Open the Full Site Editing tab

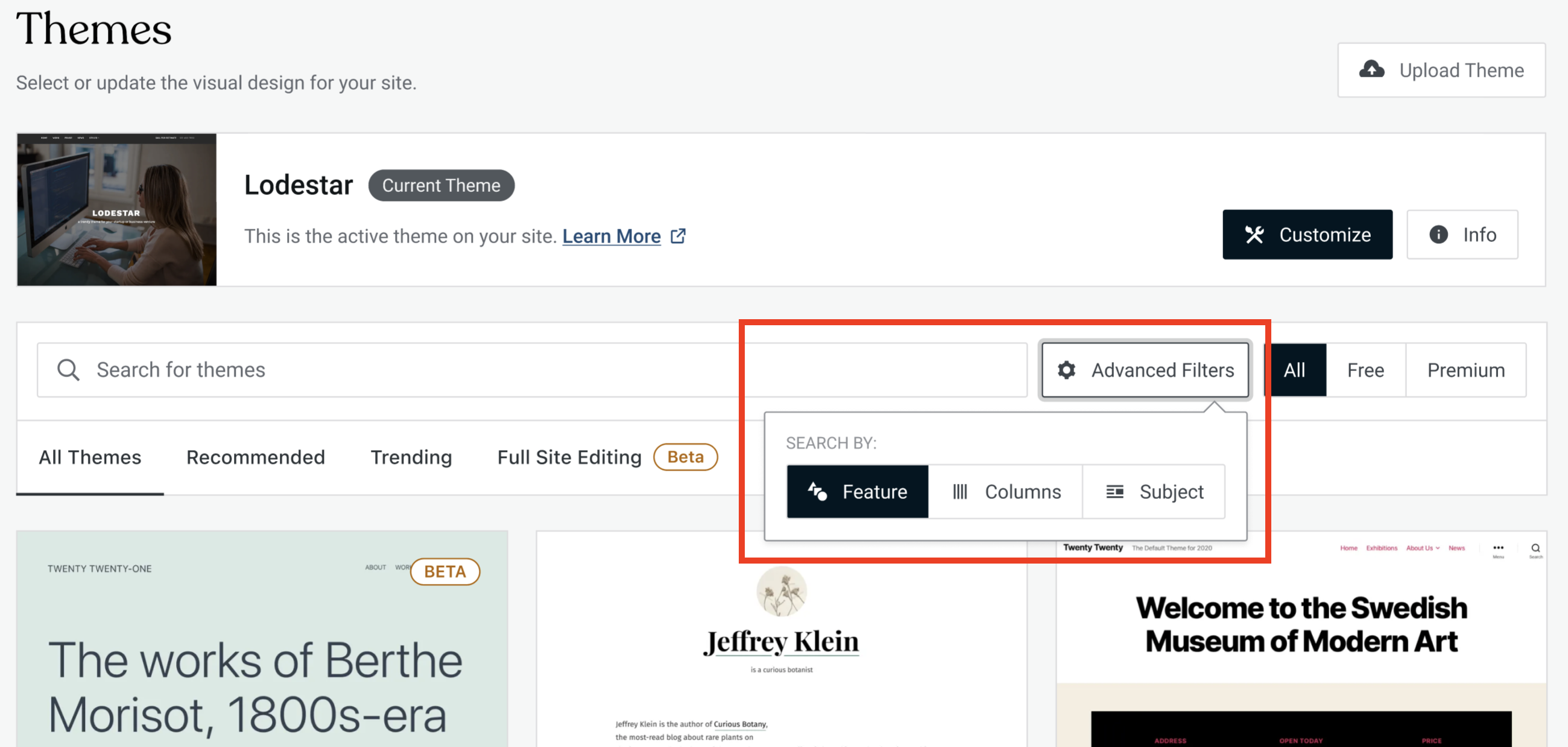(569, 457)
